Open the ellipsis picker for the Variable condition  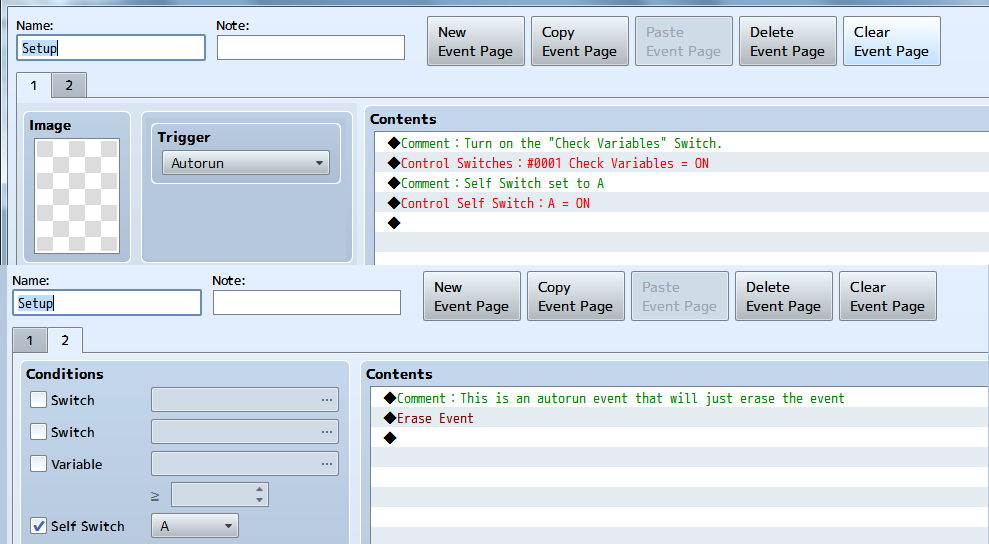pos(326,464)
